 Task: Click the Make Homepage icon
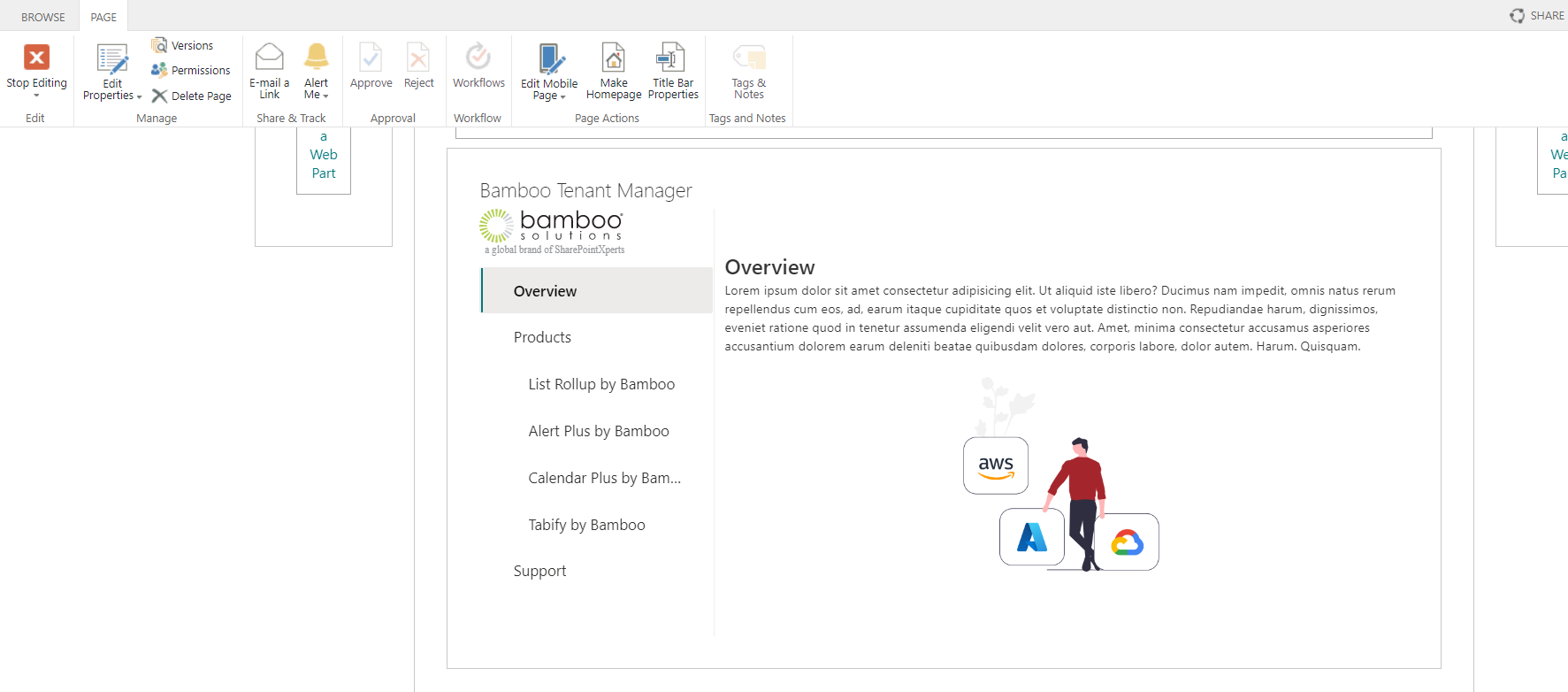tap(613, 58)
